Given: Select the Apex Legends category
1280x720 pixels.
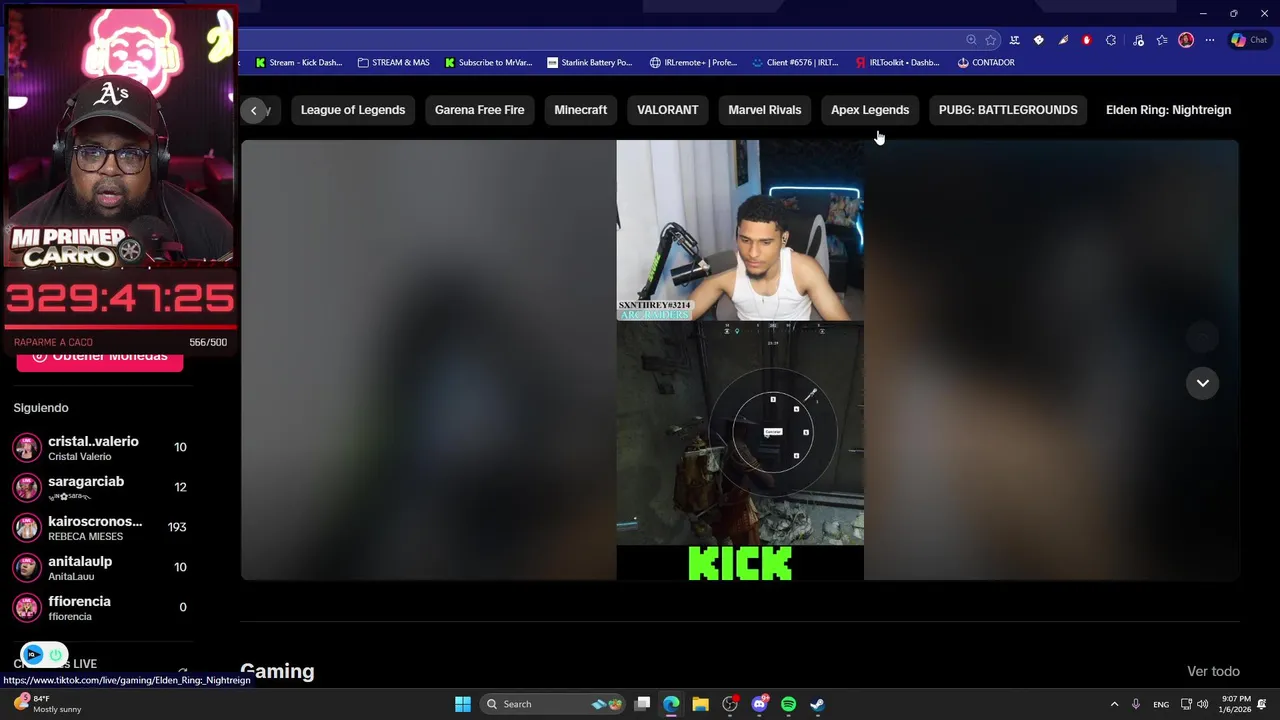Looking at the screenshot, I should click(870, 110).
